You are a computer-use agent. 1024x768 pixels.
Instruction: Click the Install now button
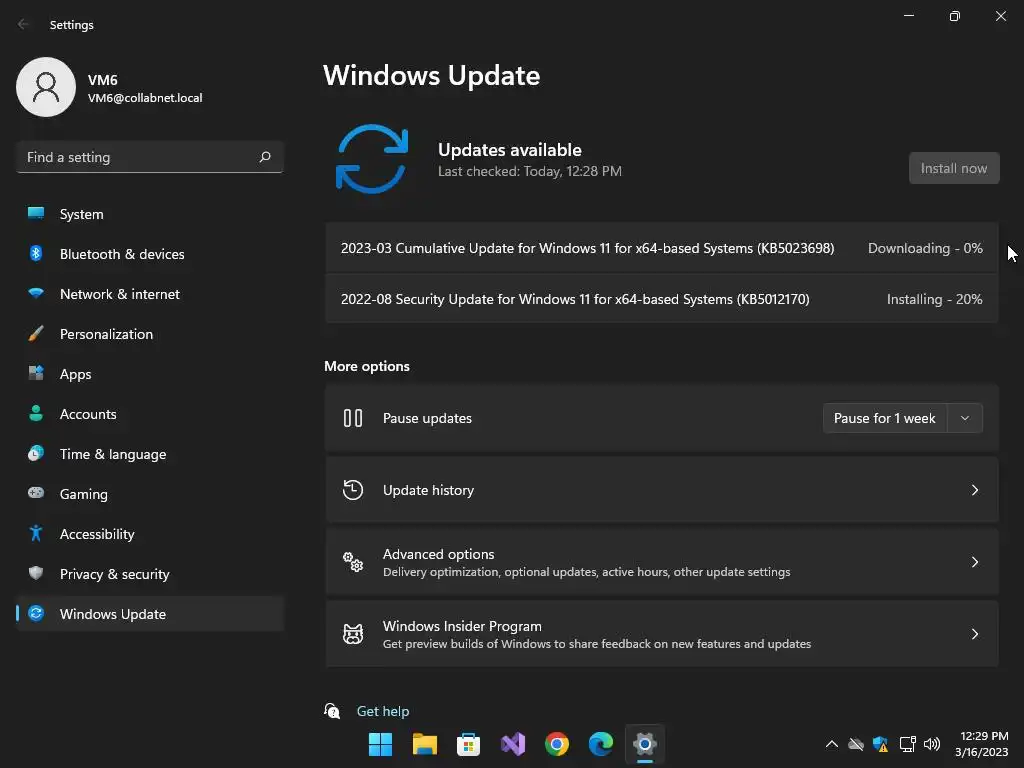point(954,168)
